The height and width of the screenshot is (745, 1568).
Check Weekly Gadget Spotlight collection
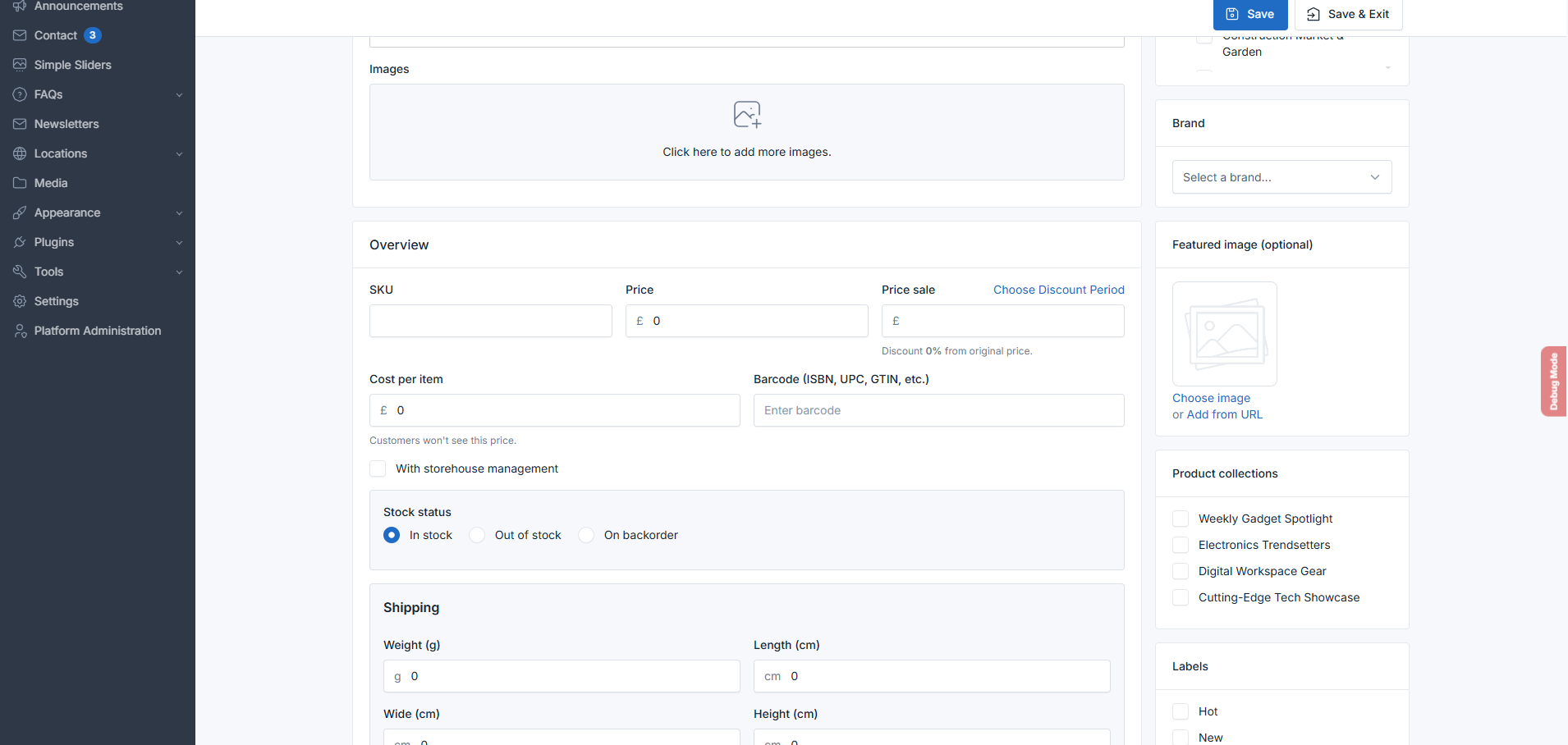[1181, 519]
